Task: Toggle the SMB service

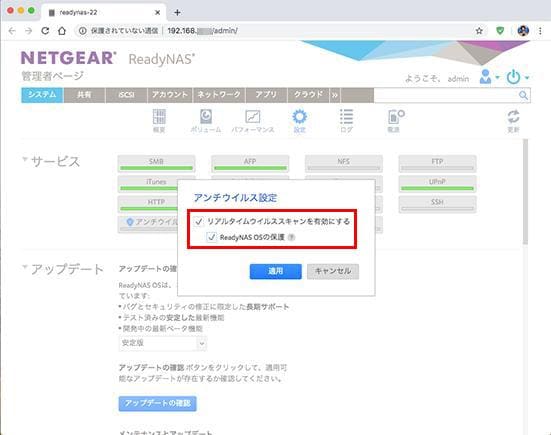Action: coord(156,163)
